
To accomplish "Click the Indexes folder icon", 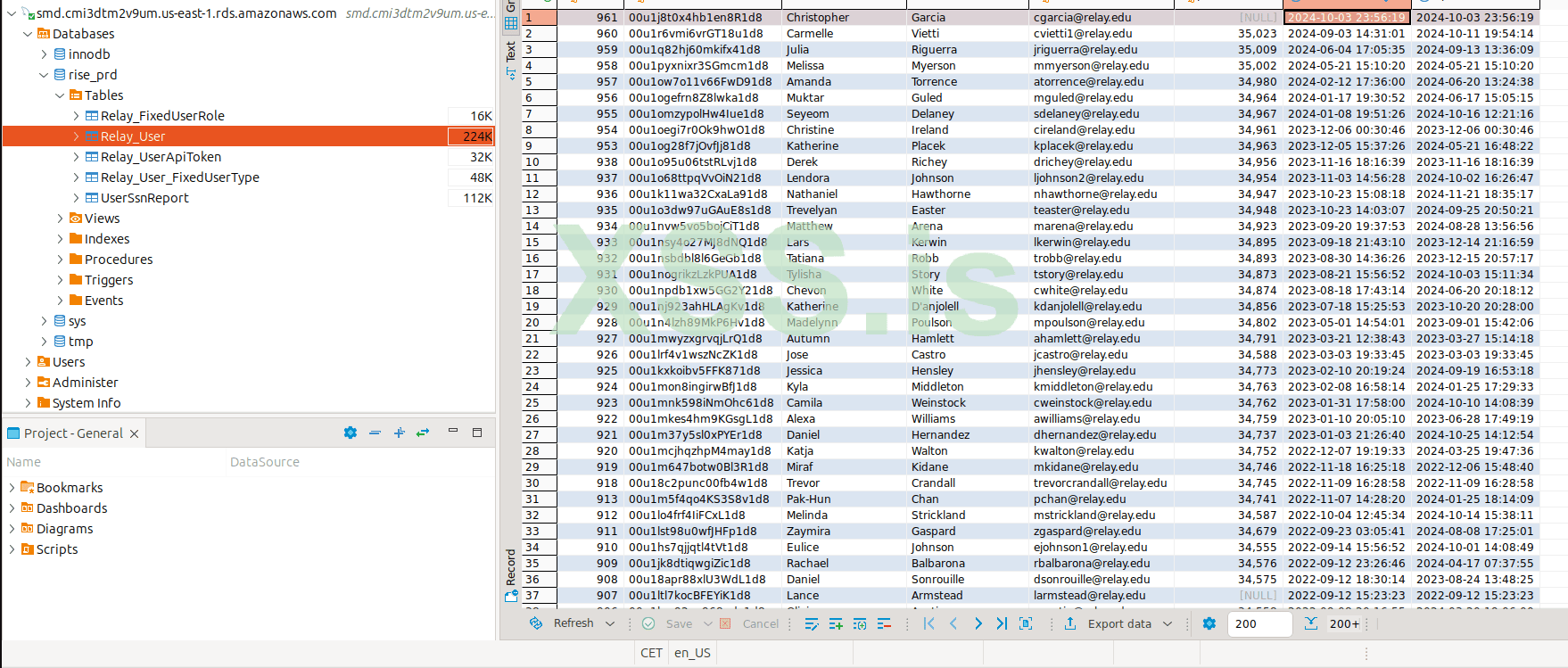I will pyautogui.click(x=76, y=239).
